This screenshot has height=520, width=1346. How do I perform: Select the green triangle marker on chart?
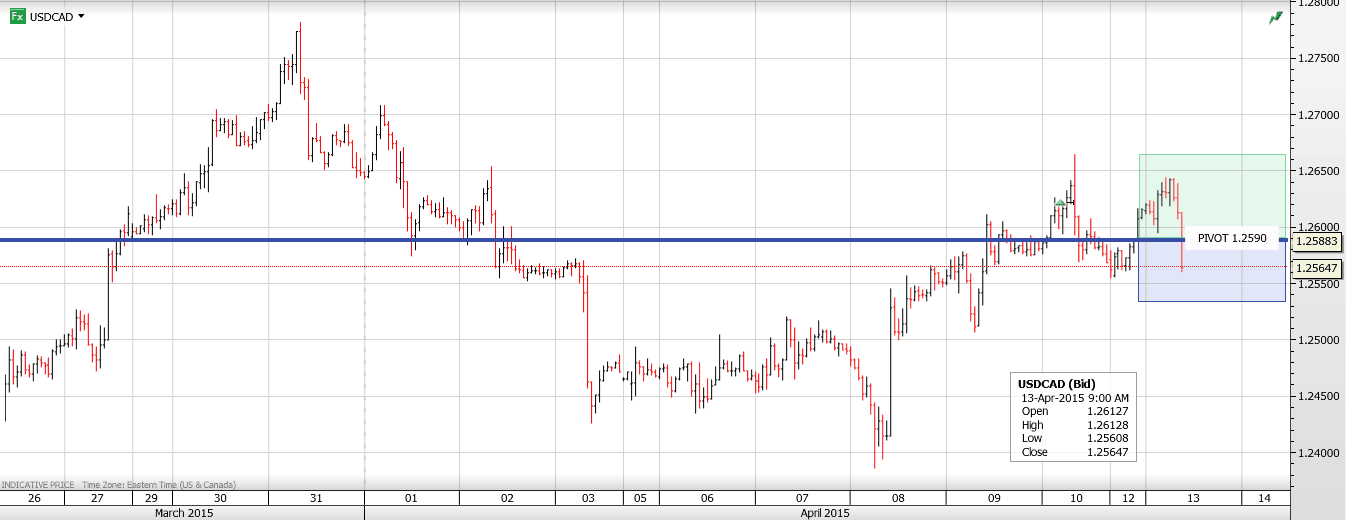point(1060,203)
